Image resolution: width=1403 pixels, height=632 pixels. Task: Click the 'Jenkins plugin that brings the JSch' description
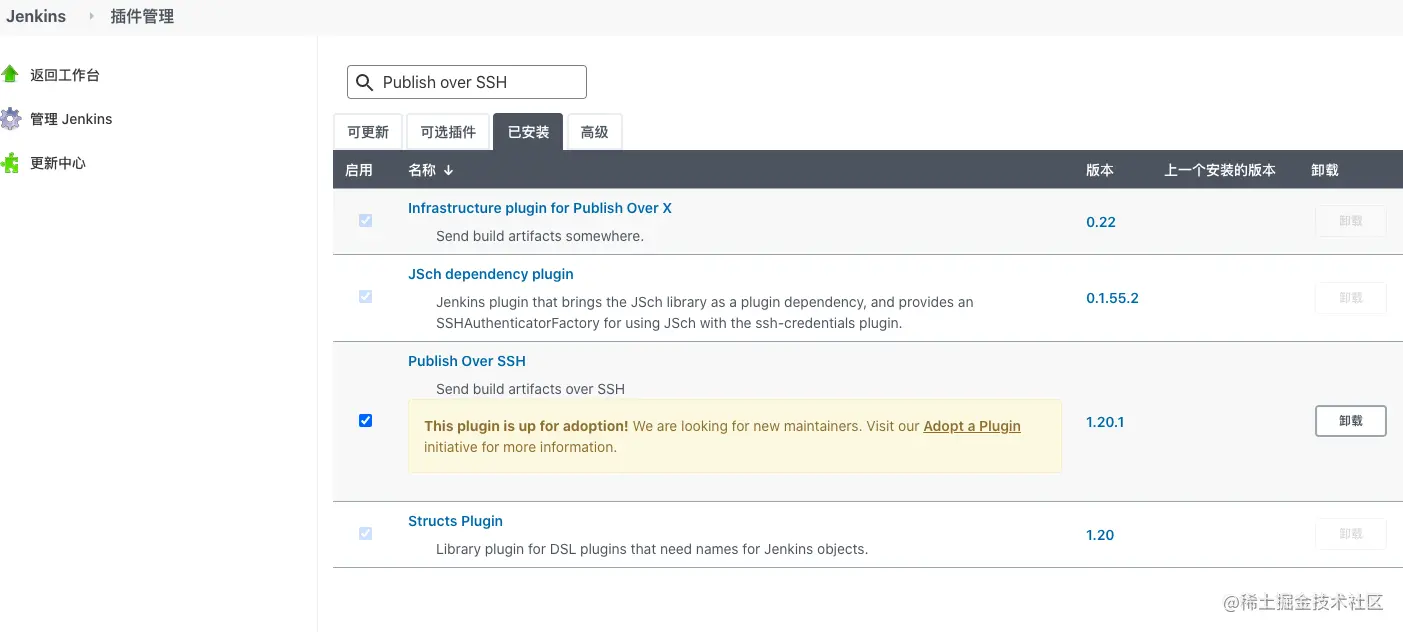tap(704, 312)
